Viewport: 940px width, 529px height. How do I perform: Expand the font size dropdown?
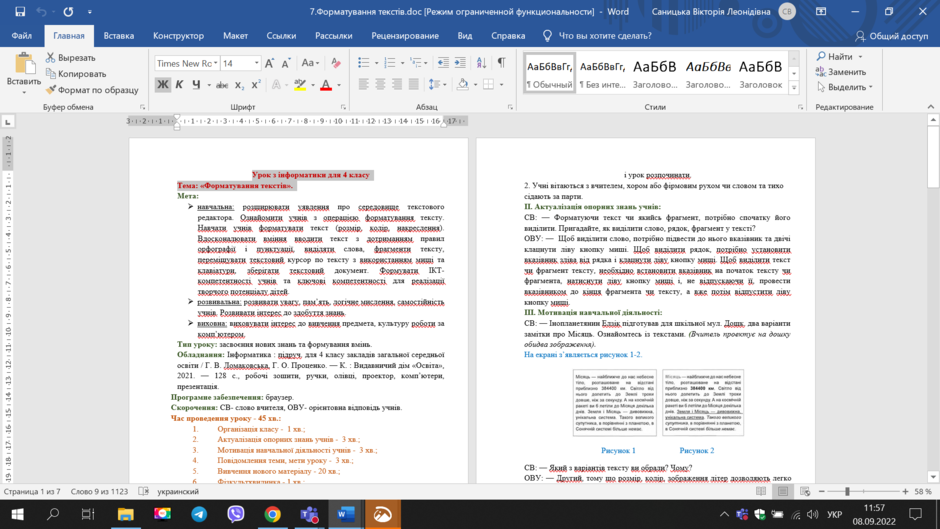point(257,64)
